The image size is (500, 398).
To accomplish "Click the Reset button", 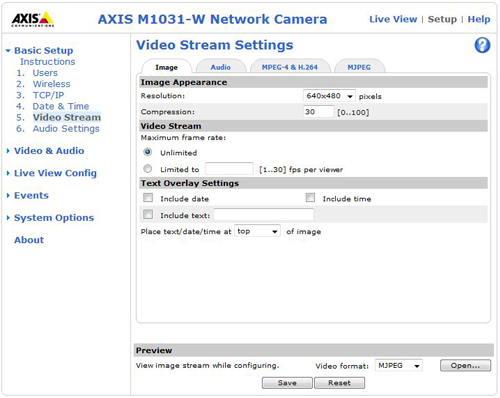I will (x=339, y=383).
